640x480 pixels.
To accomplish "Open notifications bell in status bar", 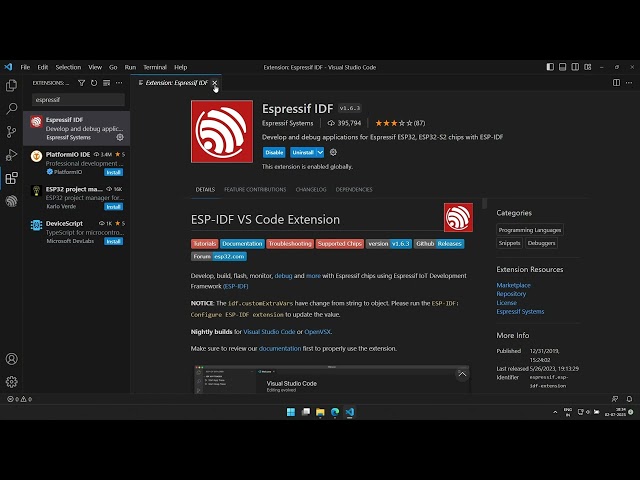I will point(629,399).
